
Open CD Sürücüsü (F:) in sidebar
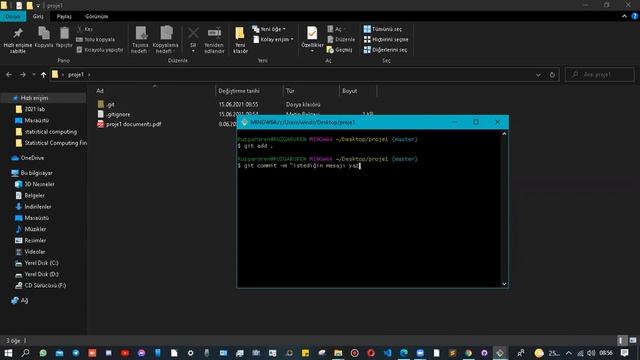coord(45,285)
